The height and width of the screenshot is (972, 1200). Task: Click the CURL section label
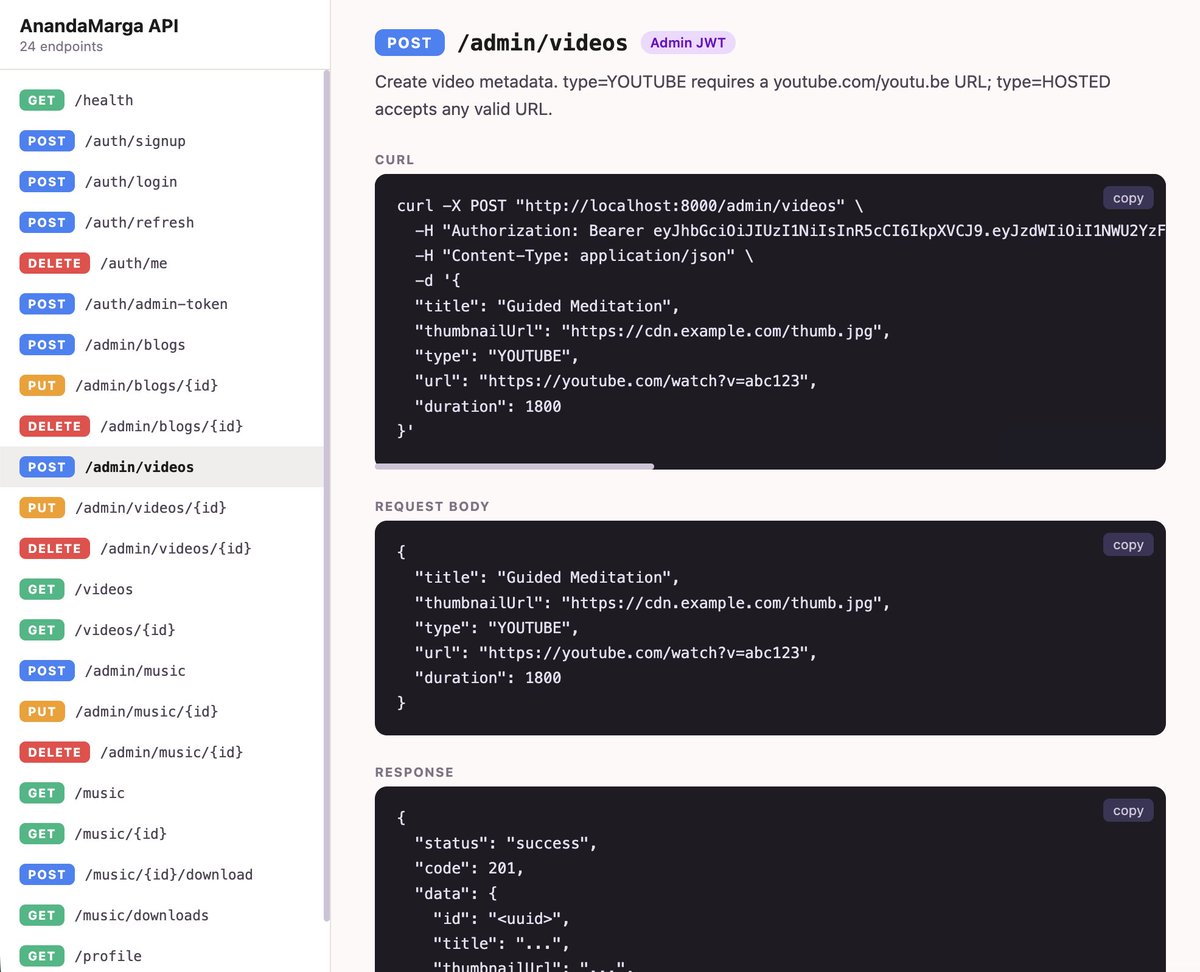pos(394,160)
